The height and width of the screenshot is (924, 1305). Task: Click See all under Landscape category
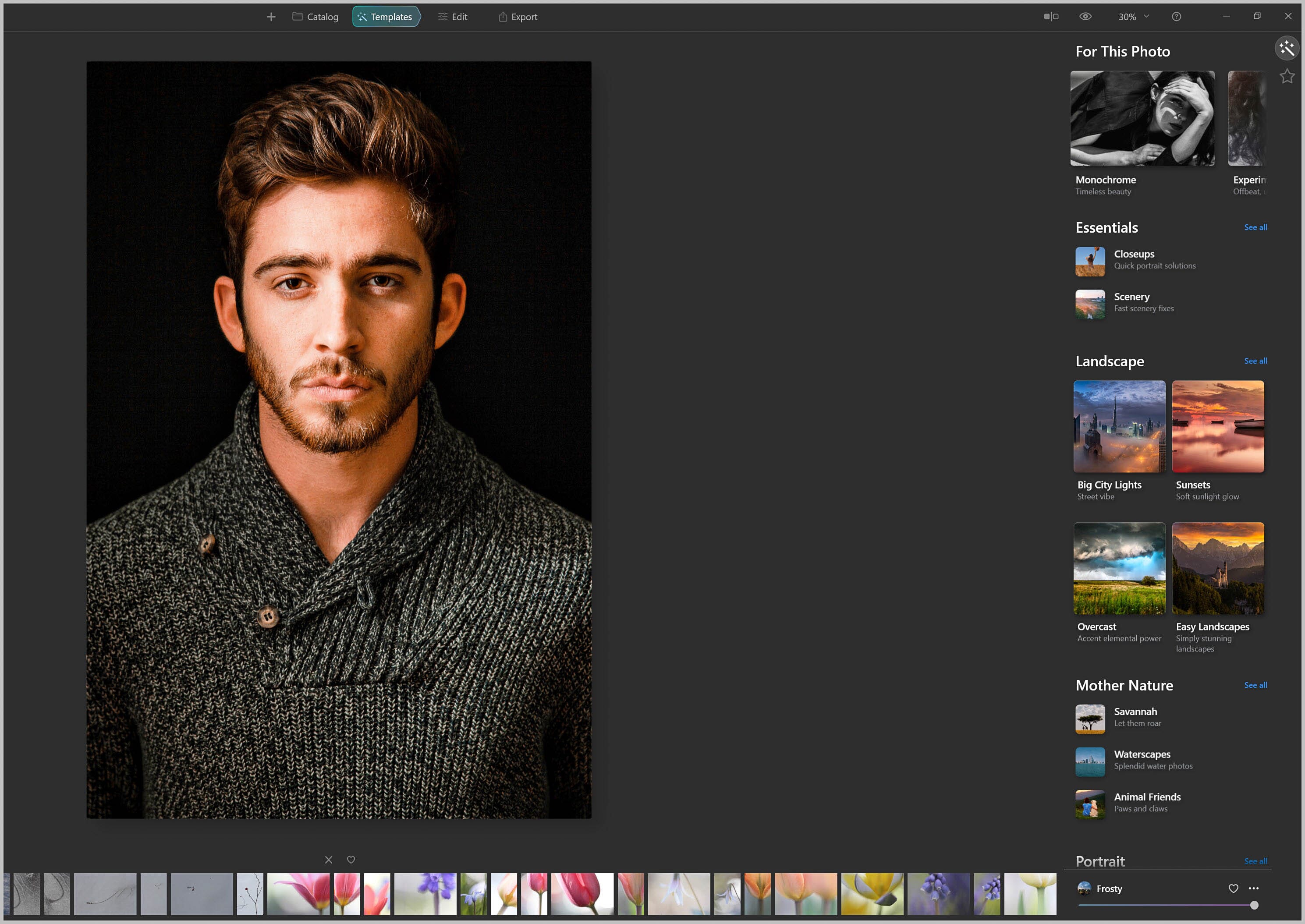(x=1254, y=361)
